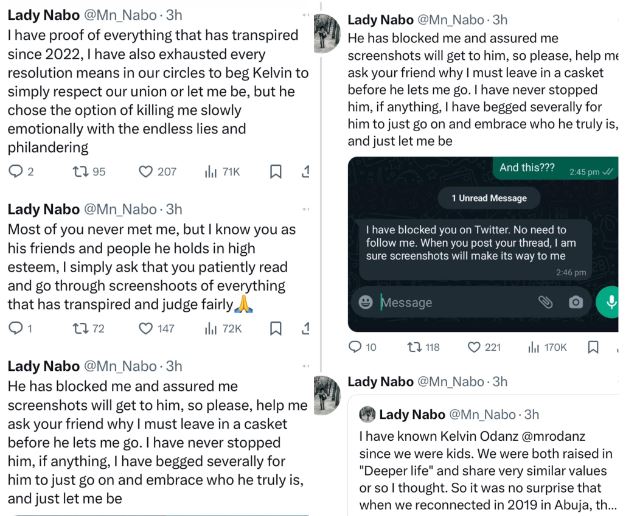
Task: Open the emoji picker in WhatsApp message bar
Action: (366, 302)
